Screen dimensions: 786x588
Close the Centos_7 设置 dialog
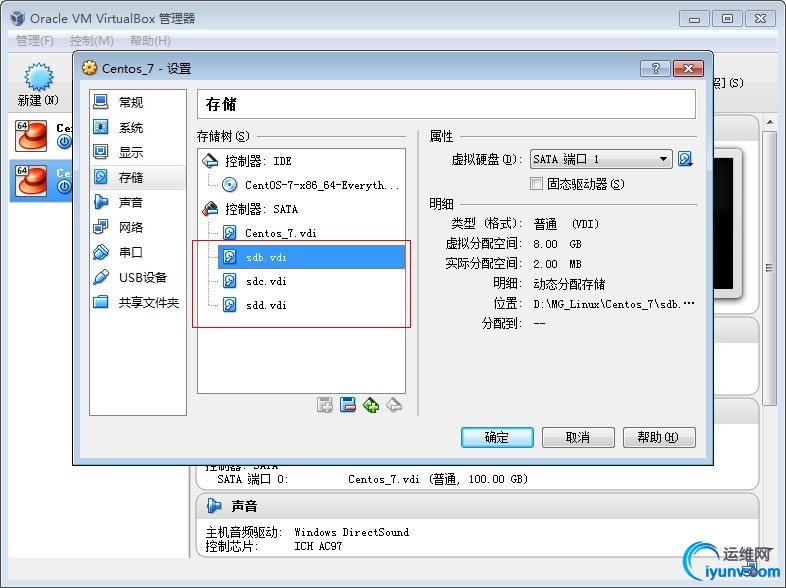(688, 68)
